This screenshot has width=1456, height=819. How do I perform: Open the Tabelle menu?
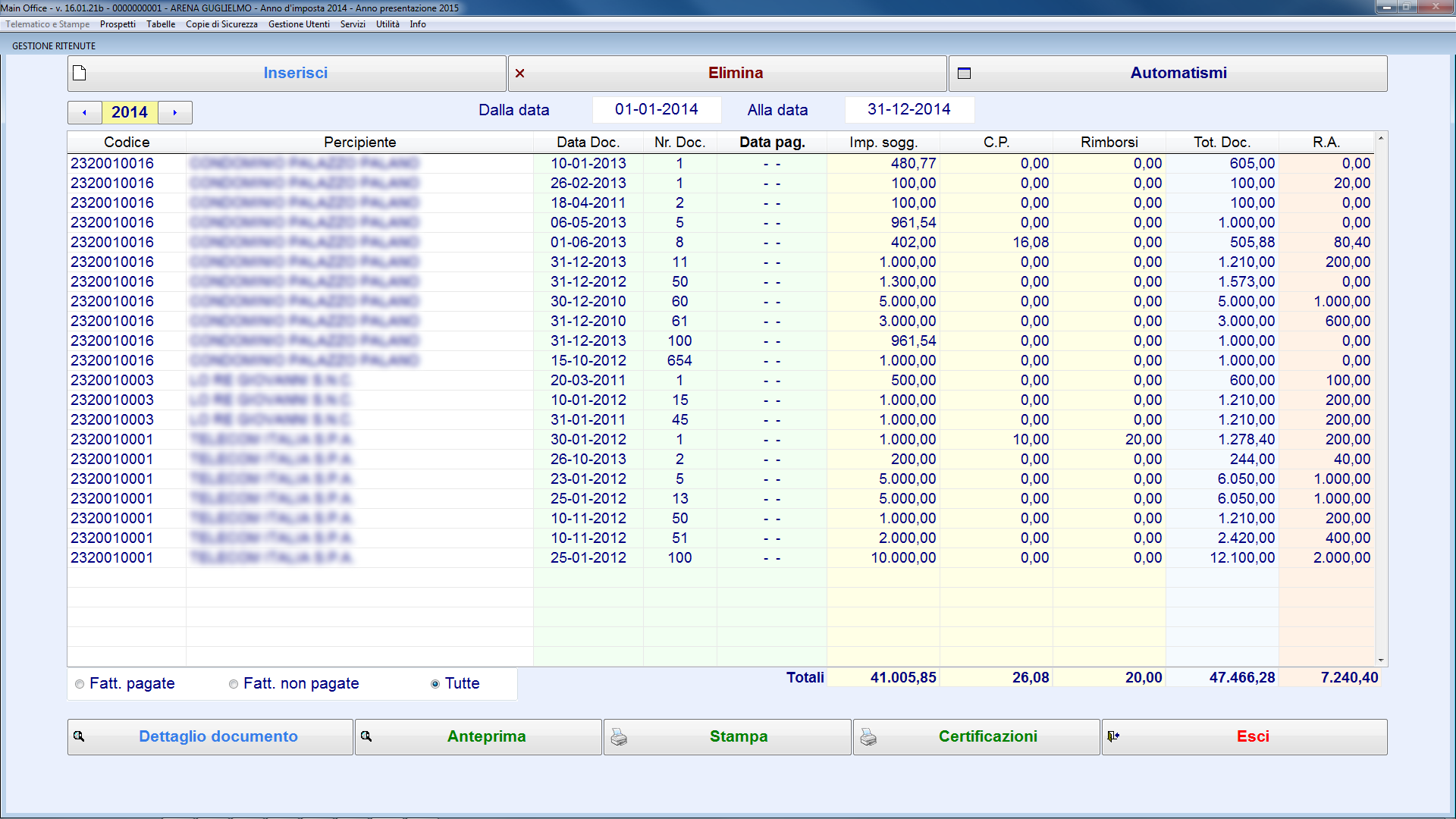[161, 24]
